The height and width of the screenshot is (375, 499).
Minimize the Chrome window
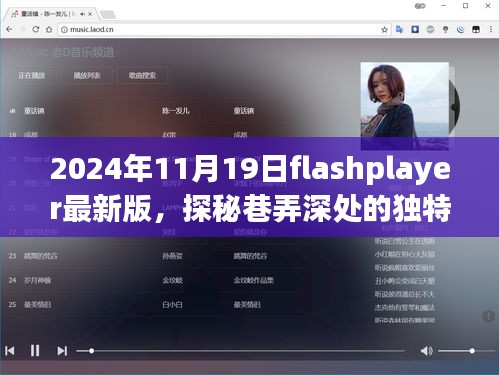[444, 6]
